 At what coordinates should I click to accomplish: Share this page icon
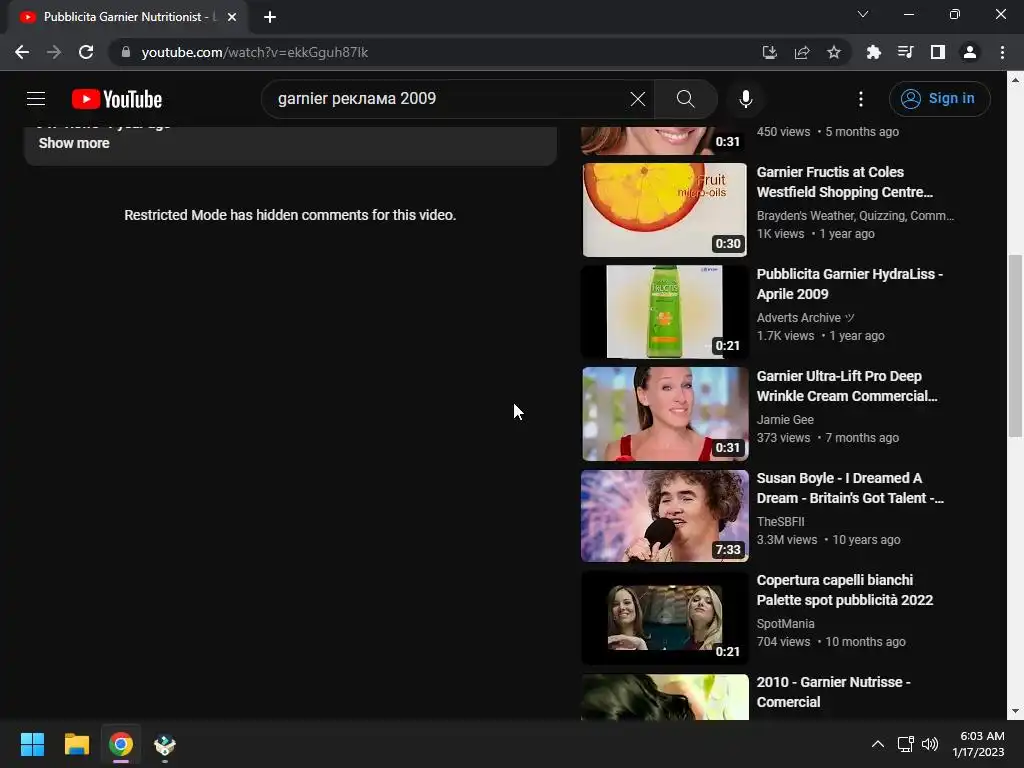801,52
